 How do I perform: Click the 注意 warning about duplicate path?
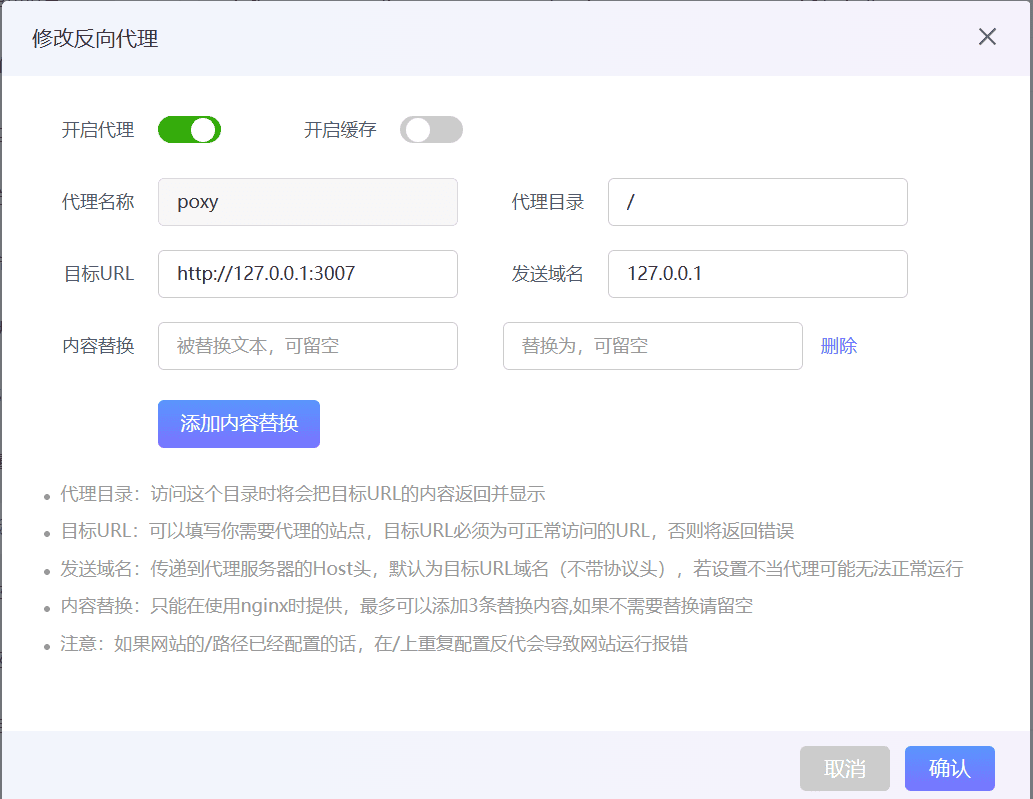[x=374, y=643]
